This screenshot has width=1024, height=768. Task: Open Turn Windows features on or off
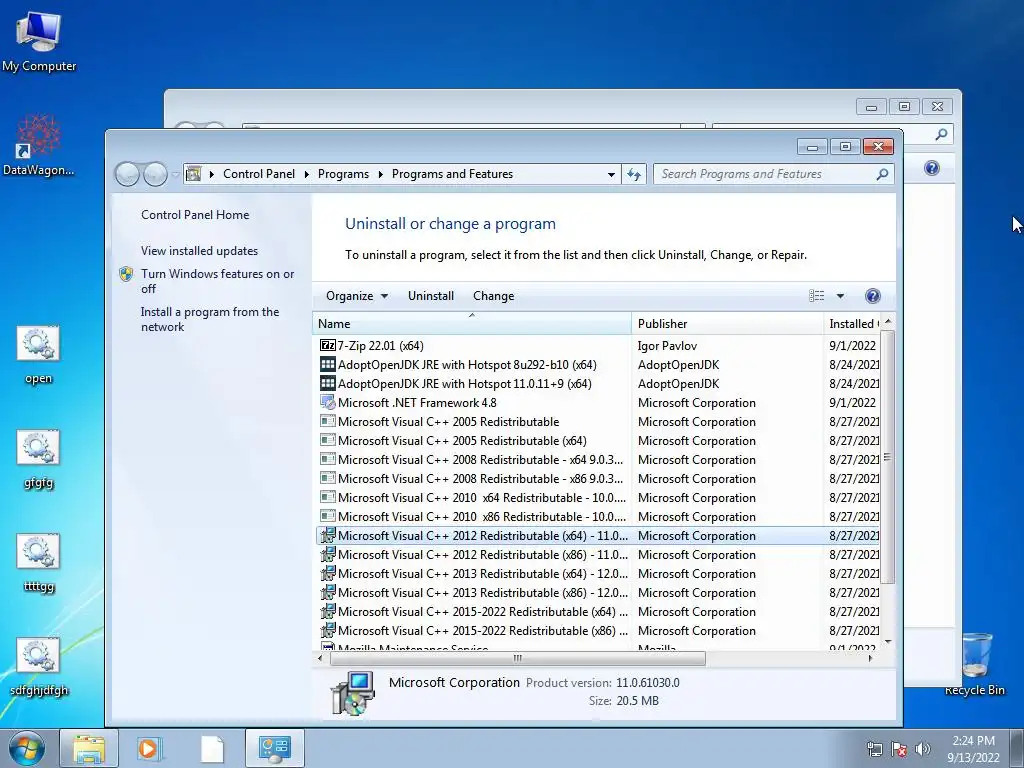[217, 281]
